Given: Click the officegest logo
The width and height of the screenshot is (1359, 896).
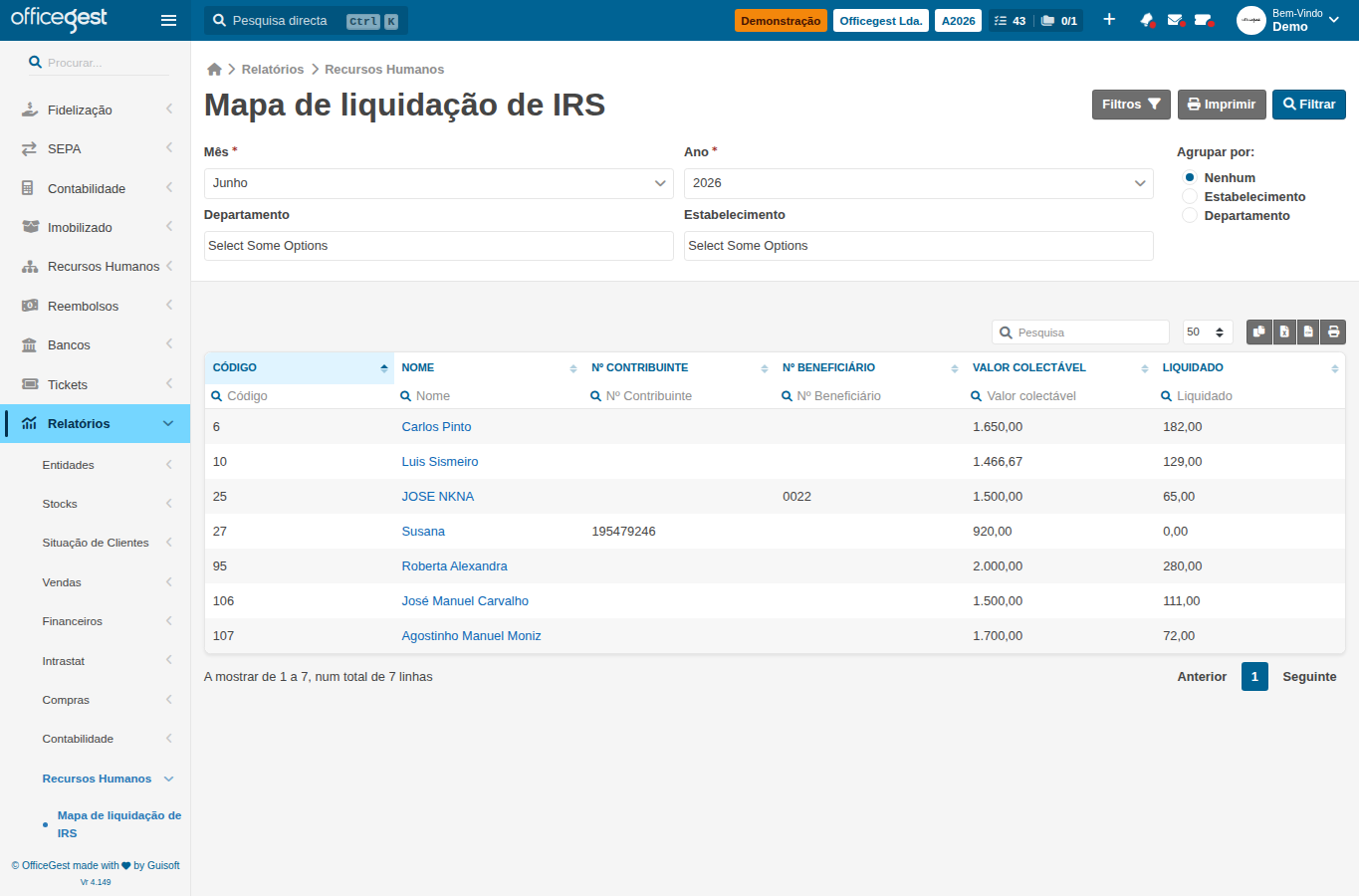Looking at the screenshot, I should coord(59,19).
